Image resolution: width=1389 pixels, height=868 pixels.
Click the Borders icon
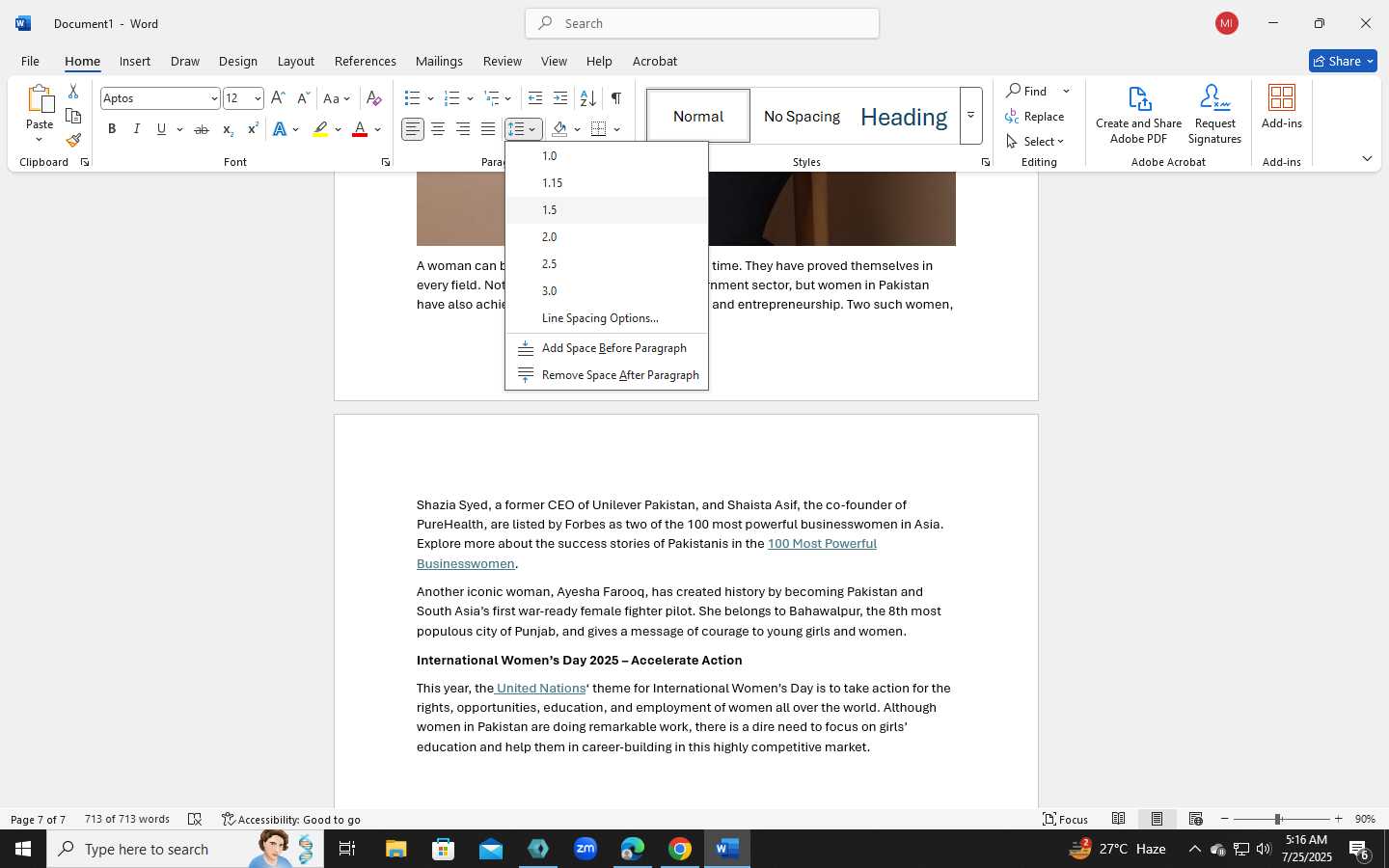599,129
